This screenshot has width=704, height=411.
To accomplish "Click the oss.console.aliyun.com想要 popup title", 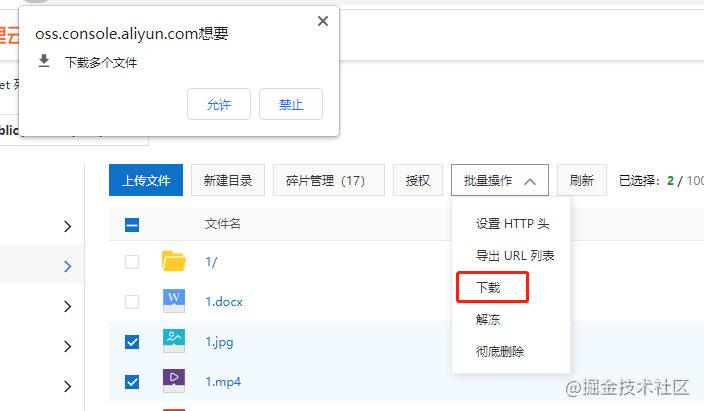I will click(132, 34).
